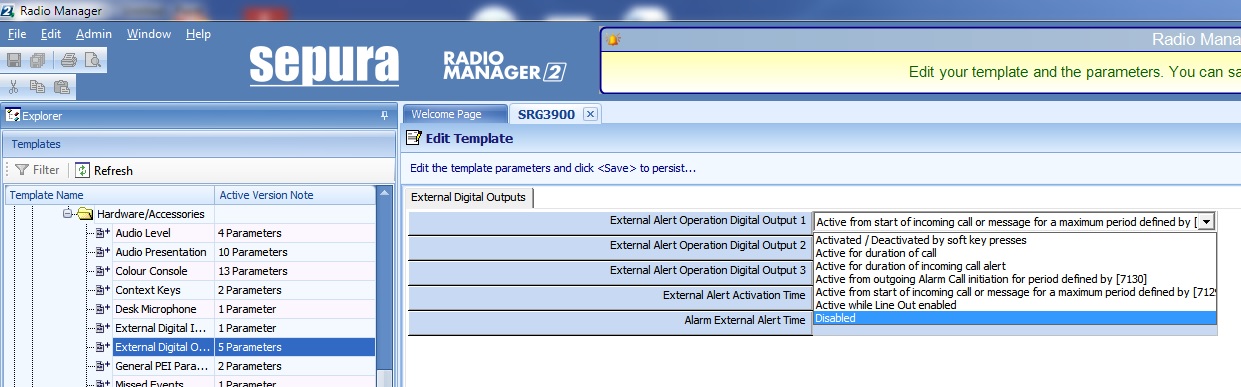Click 'External Alert Operation Digital Output 3' label
Viewport: 1241px width, 387px height.
point(708,271)
